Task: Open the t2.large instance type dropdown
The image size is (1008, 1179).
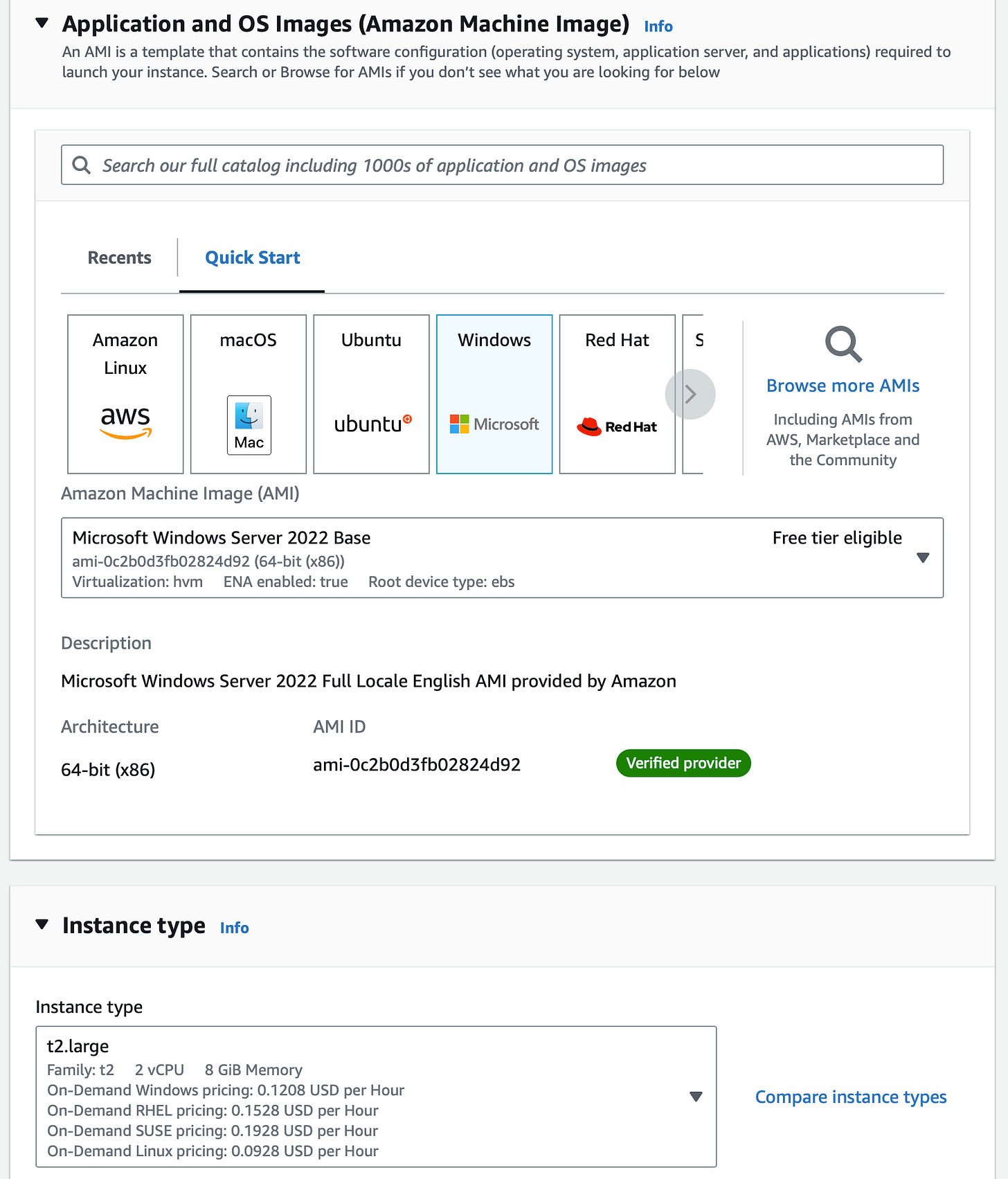Action: click(376, 1097)
